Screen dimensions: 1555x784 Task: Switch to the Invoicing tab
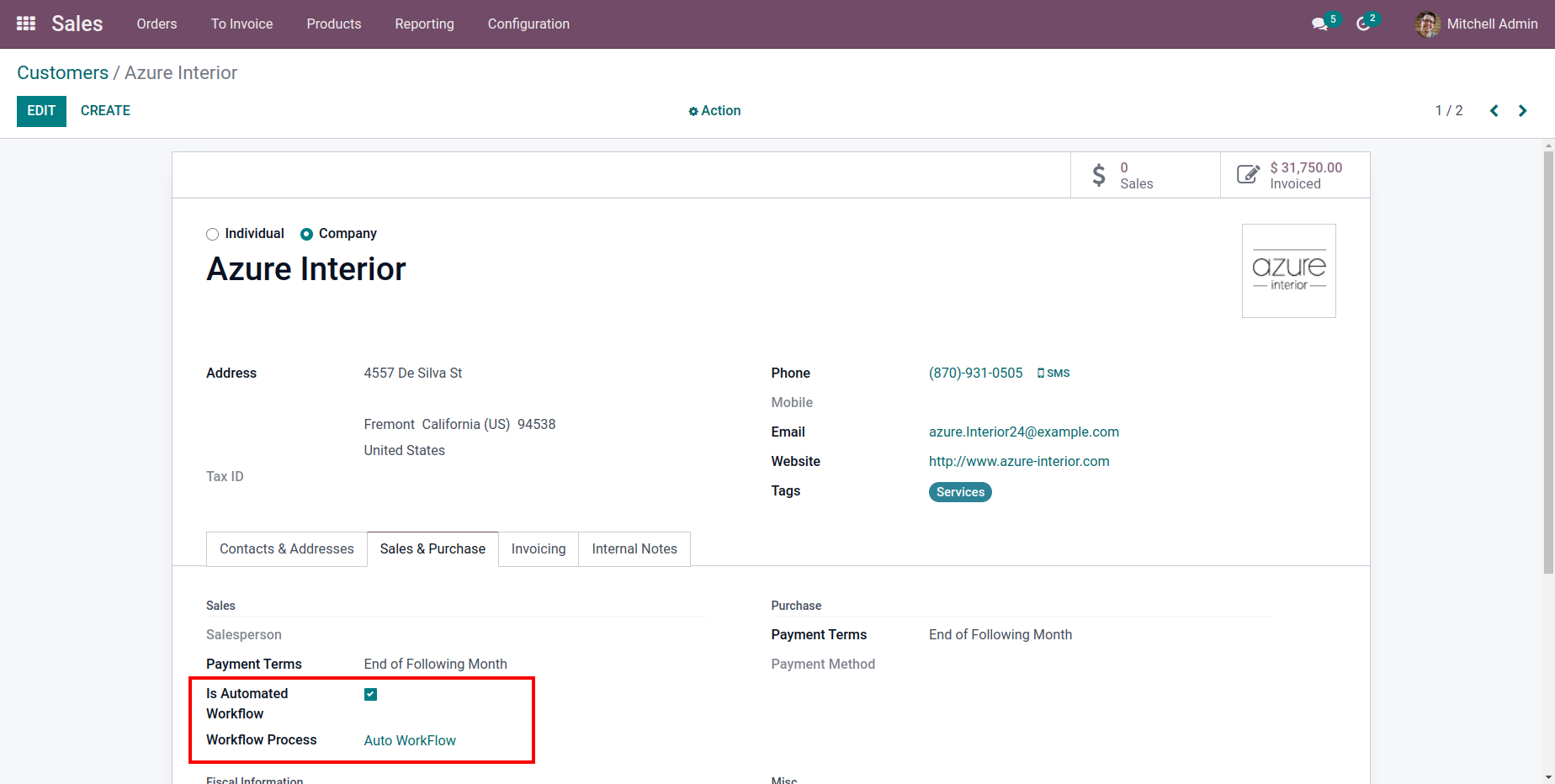pos(539,549)
